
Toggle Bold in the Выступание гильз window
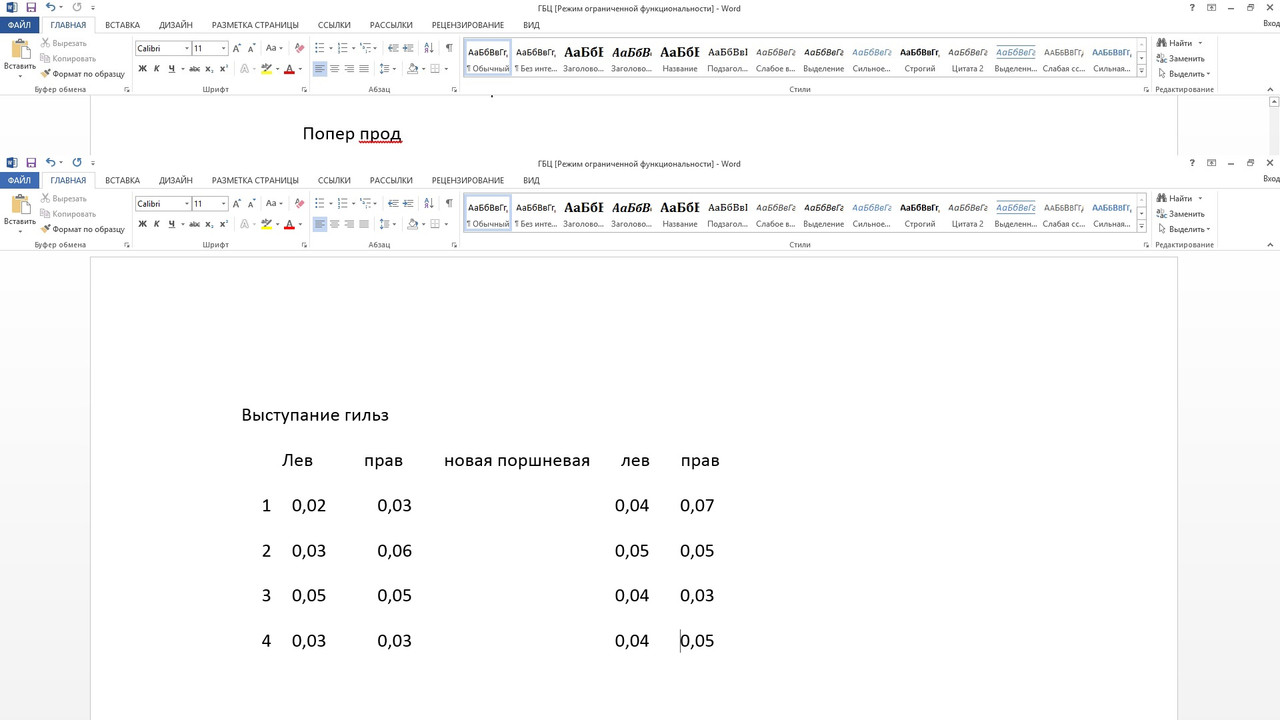tap(142, 224)
